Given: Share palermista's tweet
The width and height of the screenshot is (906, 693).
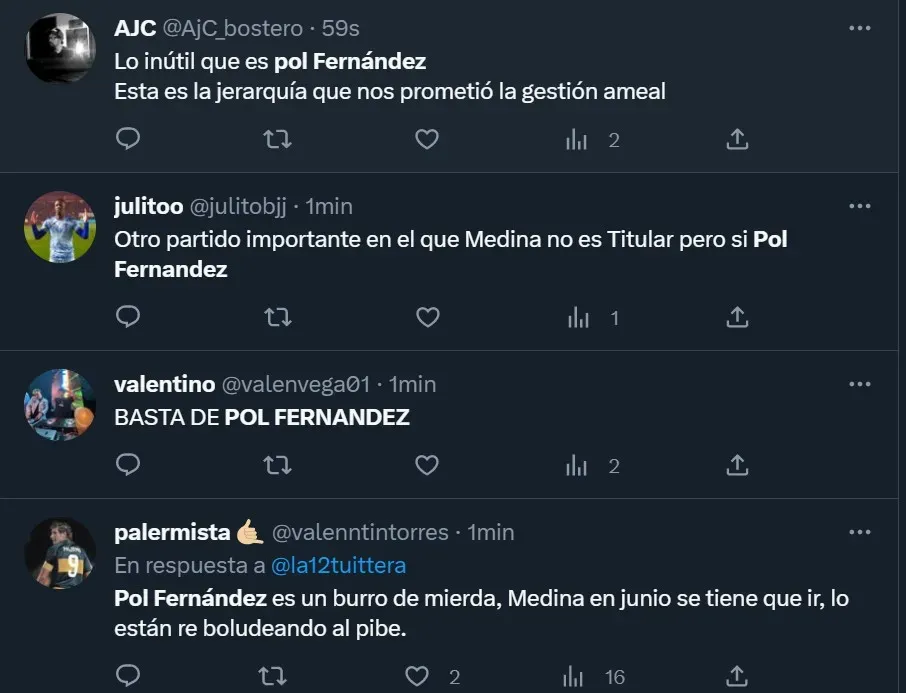Looking at the screenshot, I should pyautogui.click(x=737, y=677).
